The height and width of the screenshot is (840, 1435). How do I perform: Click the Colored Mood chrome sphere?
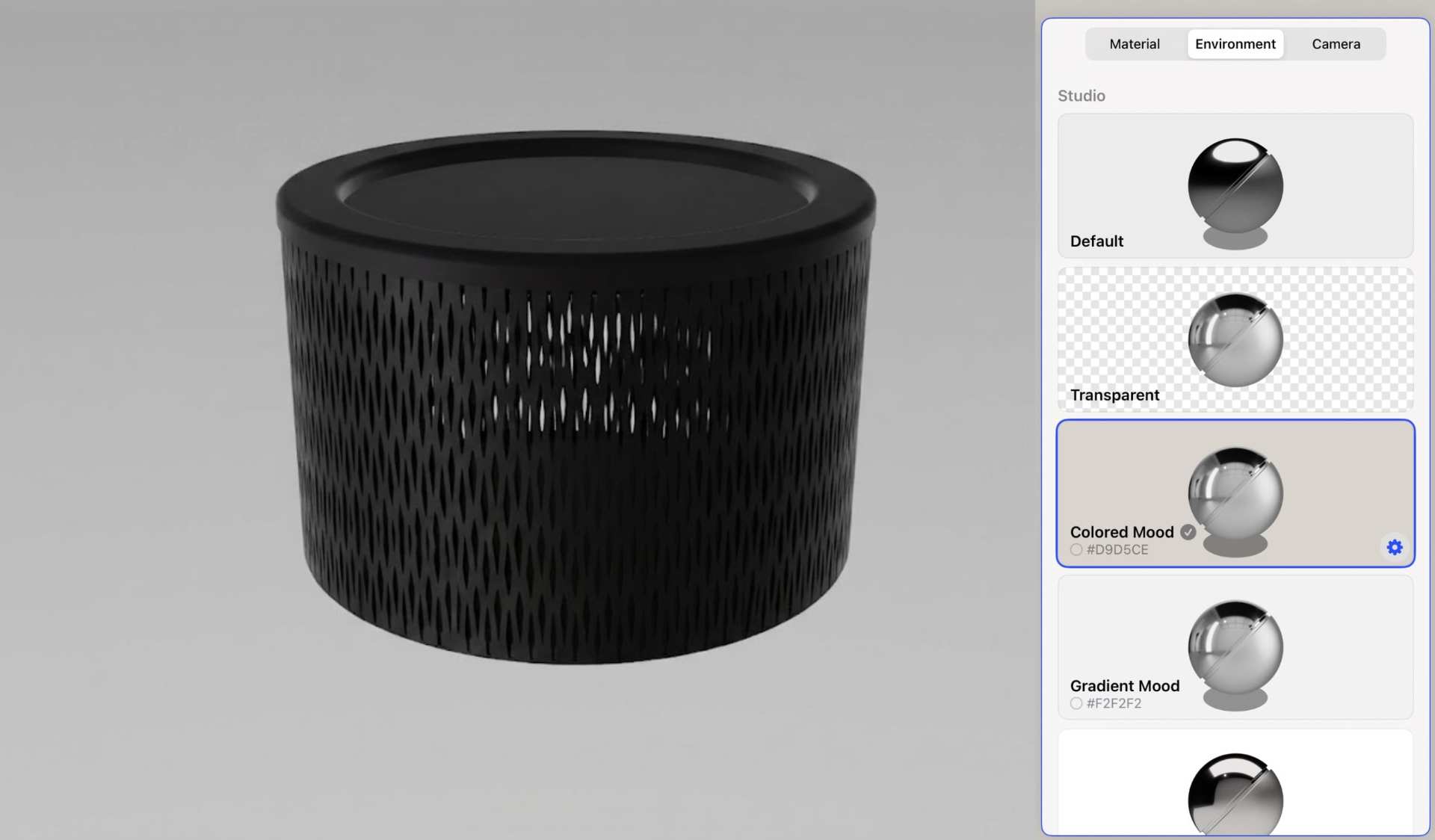click(x=1235, y=493)
